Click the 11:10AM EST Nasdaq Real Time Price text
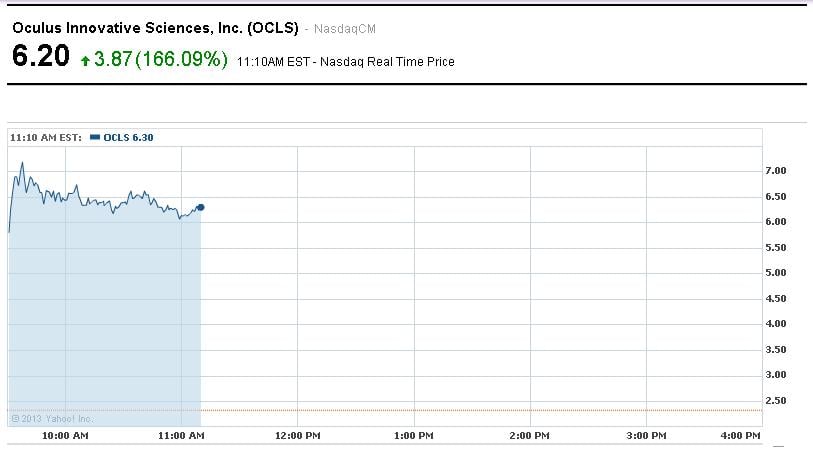 pos(346,62)
